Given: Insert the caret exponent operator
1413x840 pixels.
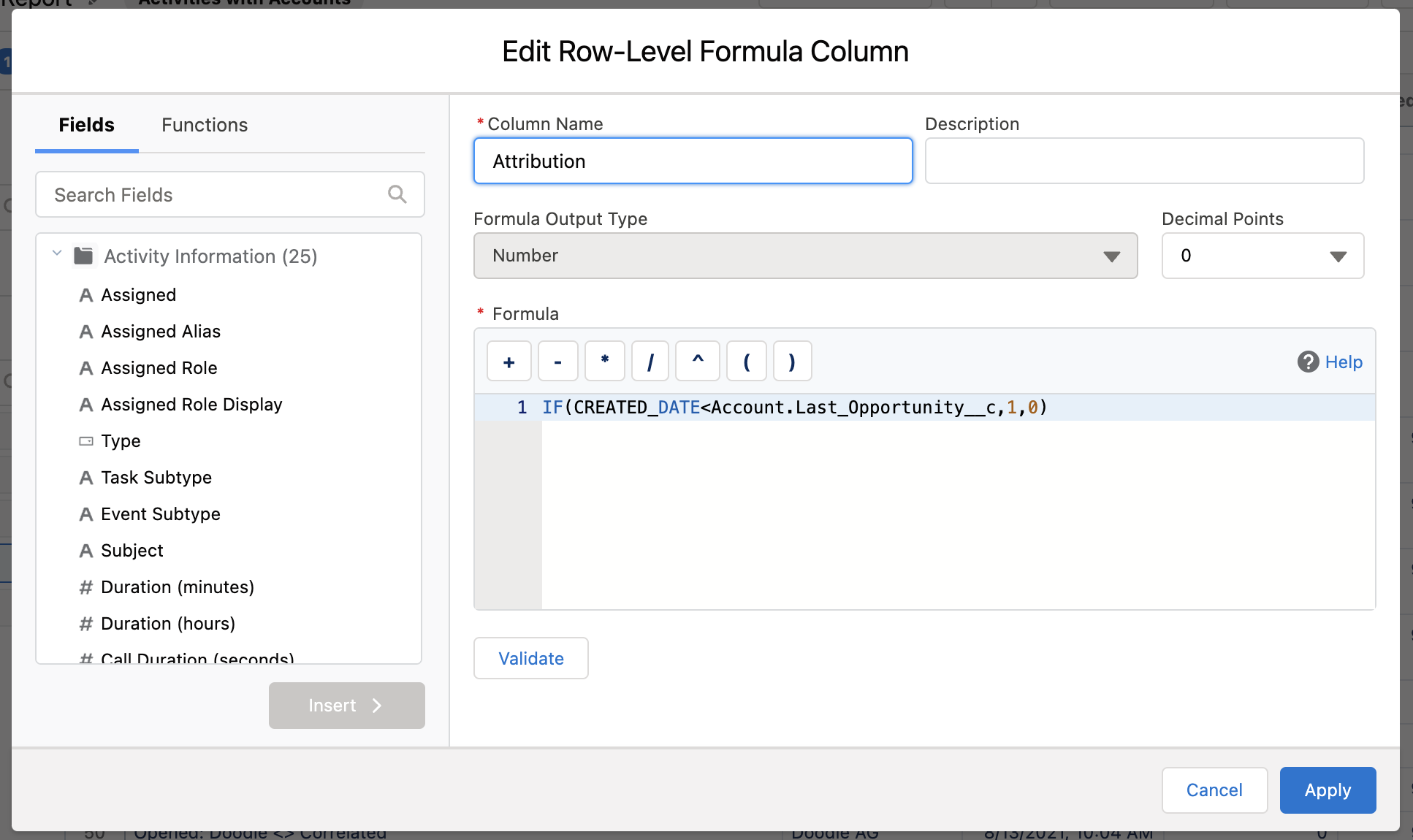Looking at the screenshot, I should click(698, 362).
